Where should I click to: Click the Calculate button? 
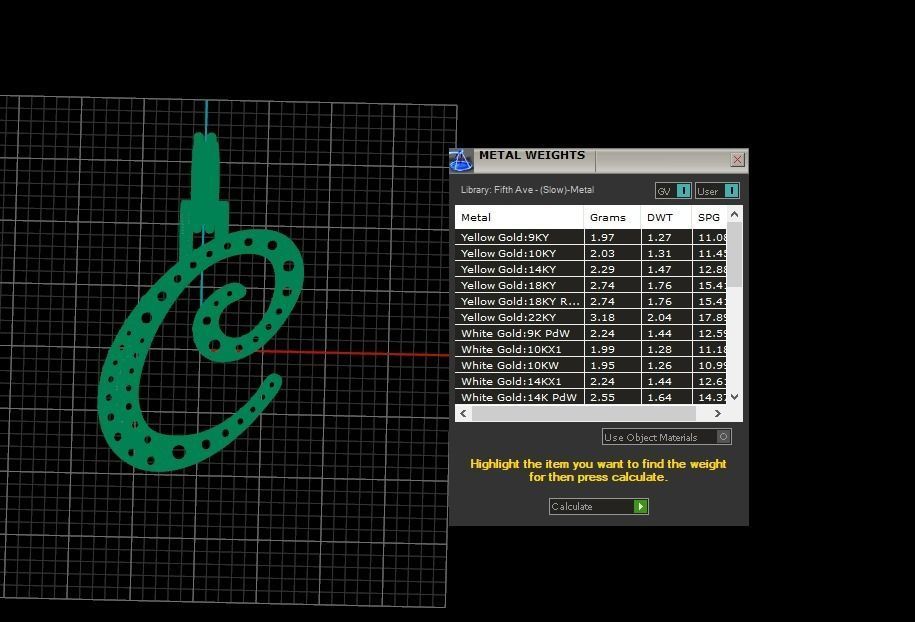[x=599, y=506]
